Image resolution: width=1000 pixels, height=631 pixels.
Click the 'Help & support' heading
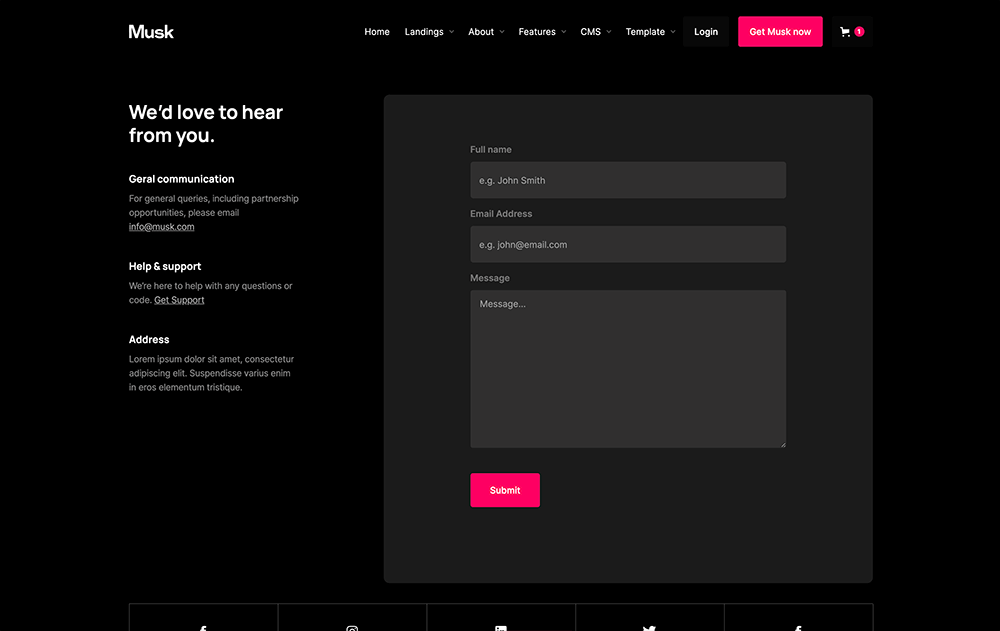pos(165,267)
